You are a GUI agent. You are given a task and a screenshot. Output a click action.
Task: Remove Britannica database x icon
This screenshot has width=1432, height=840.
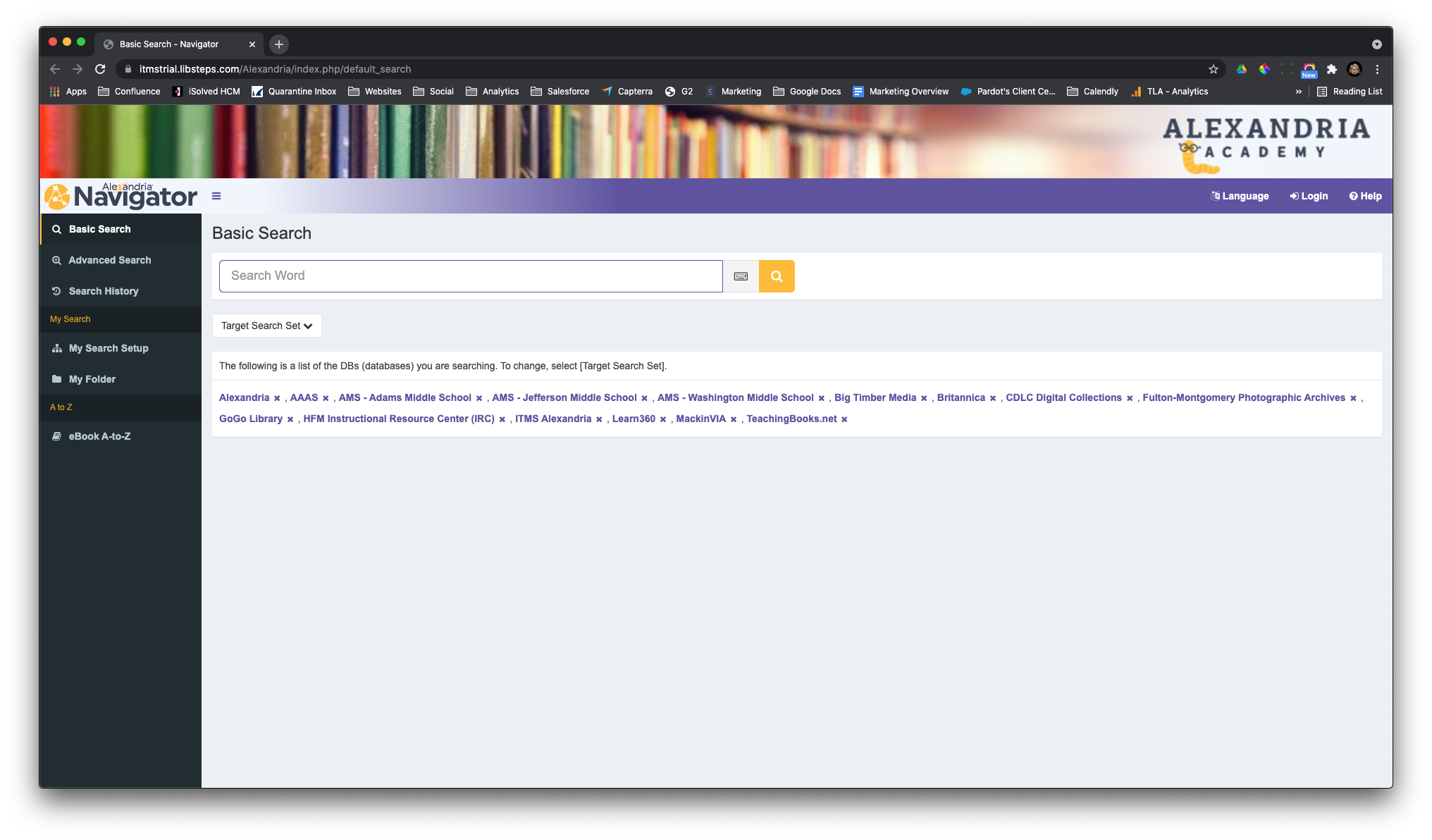click(x=993, y=398)
